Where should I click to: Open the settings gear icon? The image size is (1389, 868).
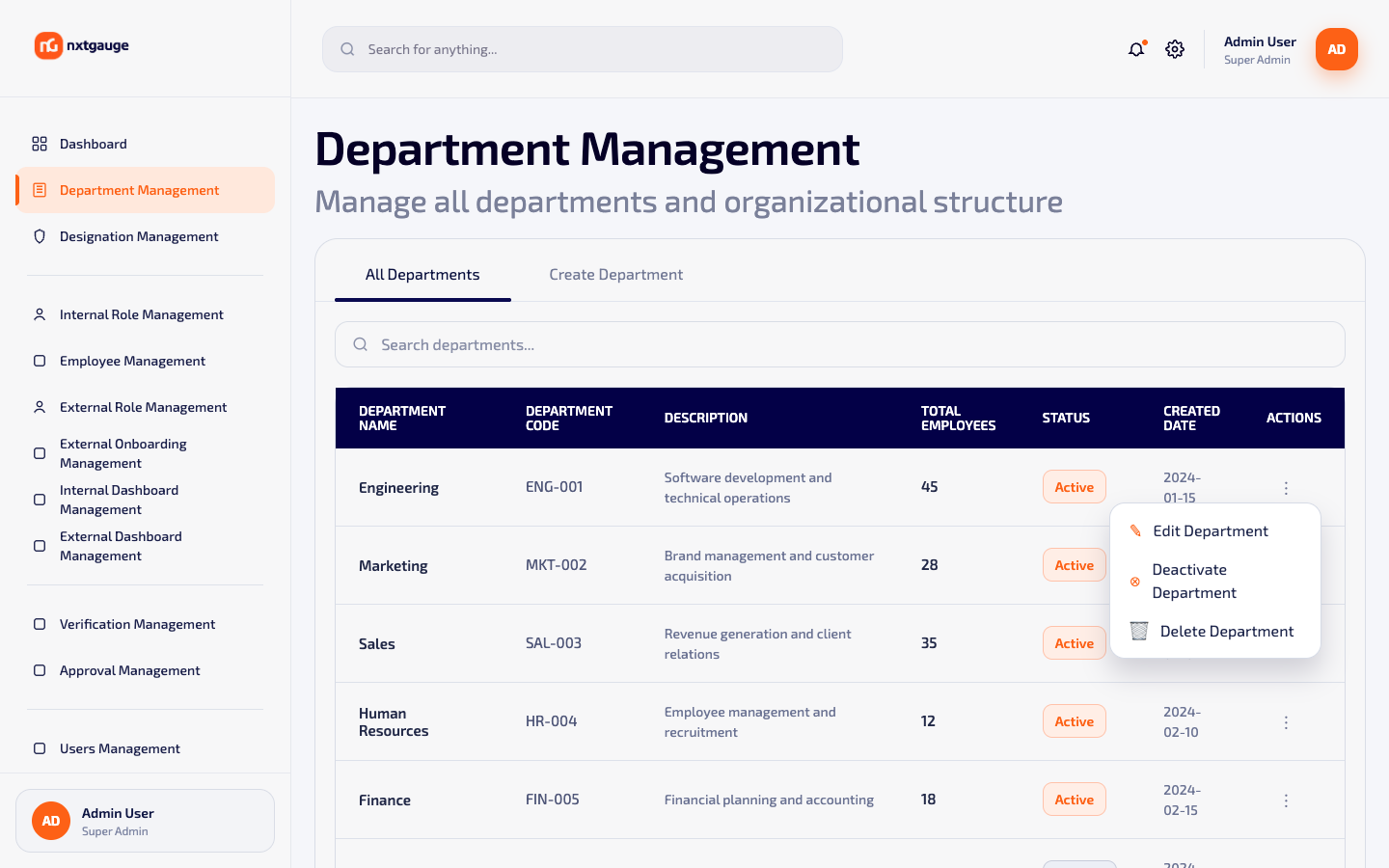tap(1174, 49)
